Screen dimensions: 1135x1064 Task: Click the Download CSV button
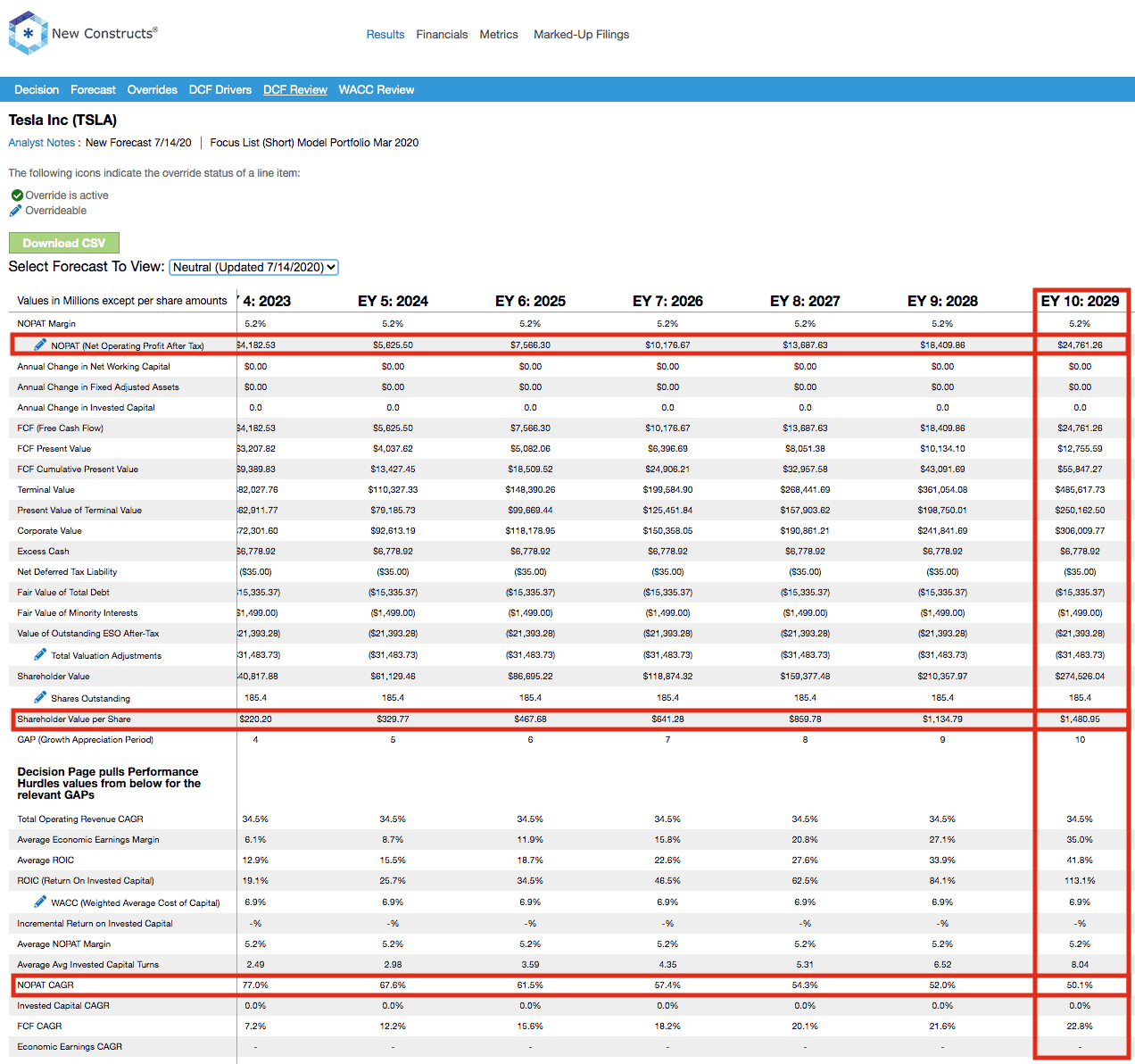point(64,243)
